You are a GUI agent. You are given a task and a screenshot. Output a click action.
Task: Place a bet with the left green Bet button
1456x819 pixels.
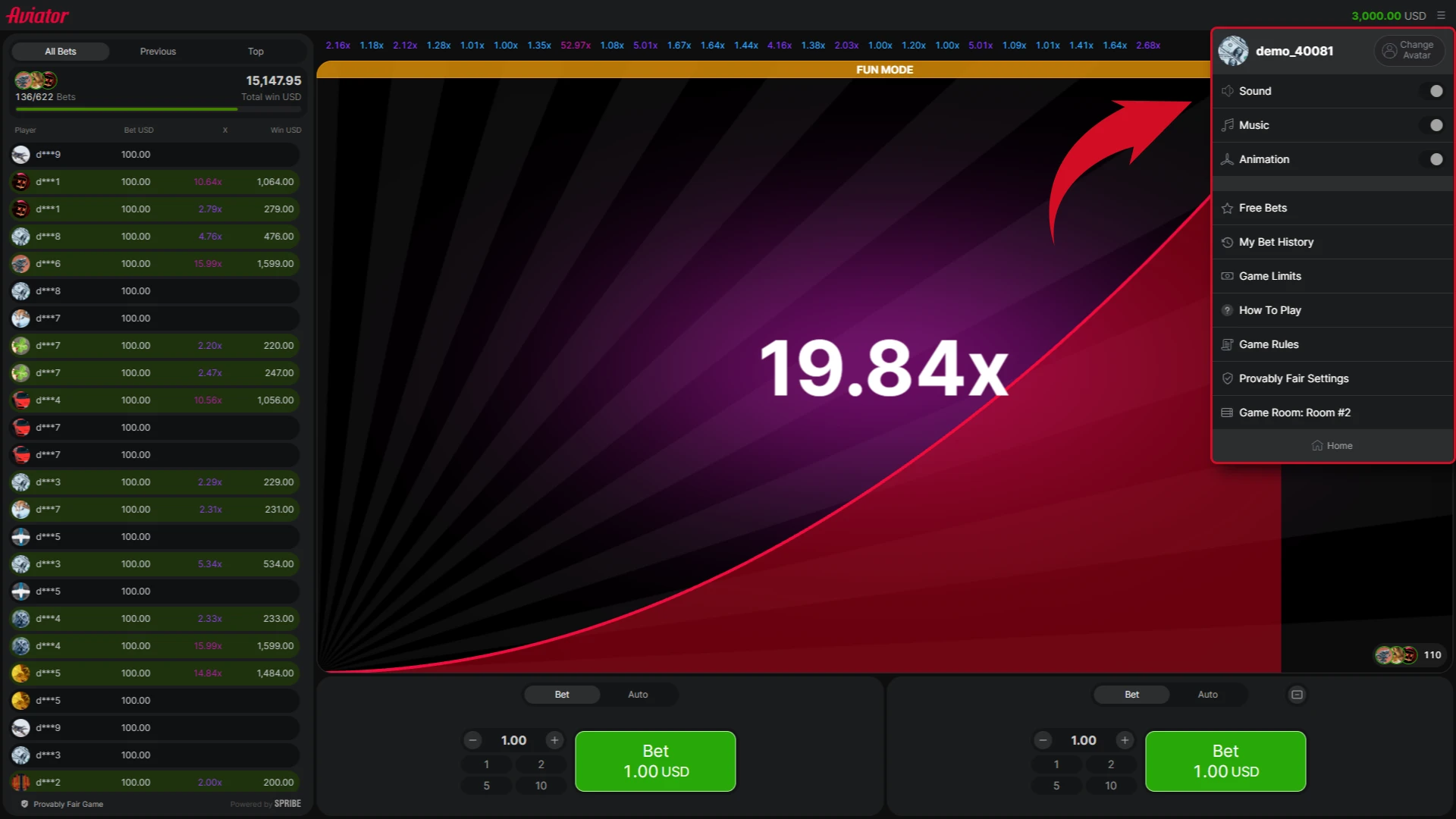[x=655, y=761]
